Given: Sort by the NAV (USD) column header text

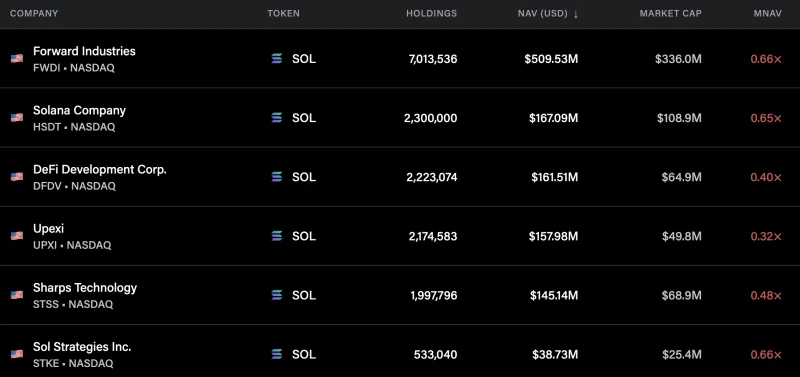Looking at the screenshot, I should point(542,14).
